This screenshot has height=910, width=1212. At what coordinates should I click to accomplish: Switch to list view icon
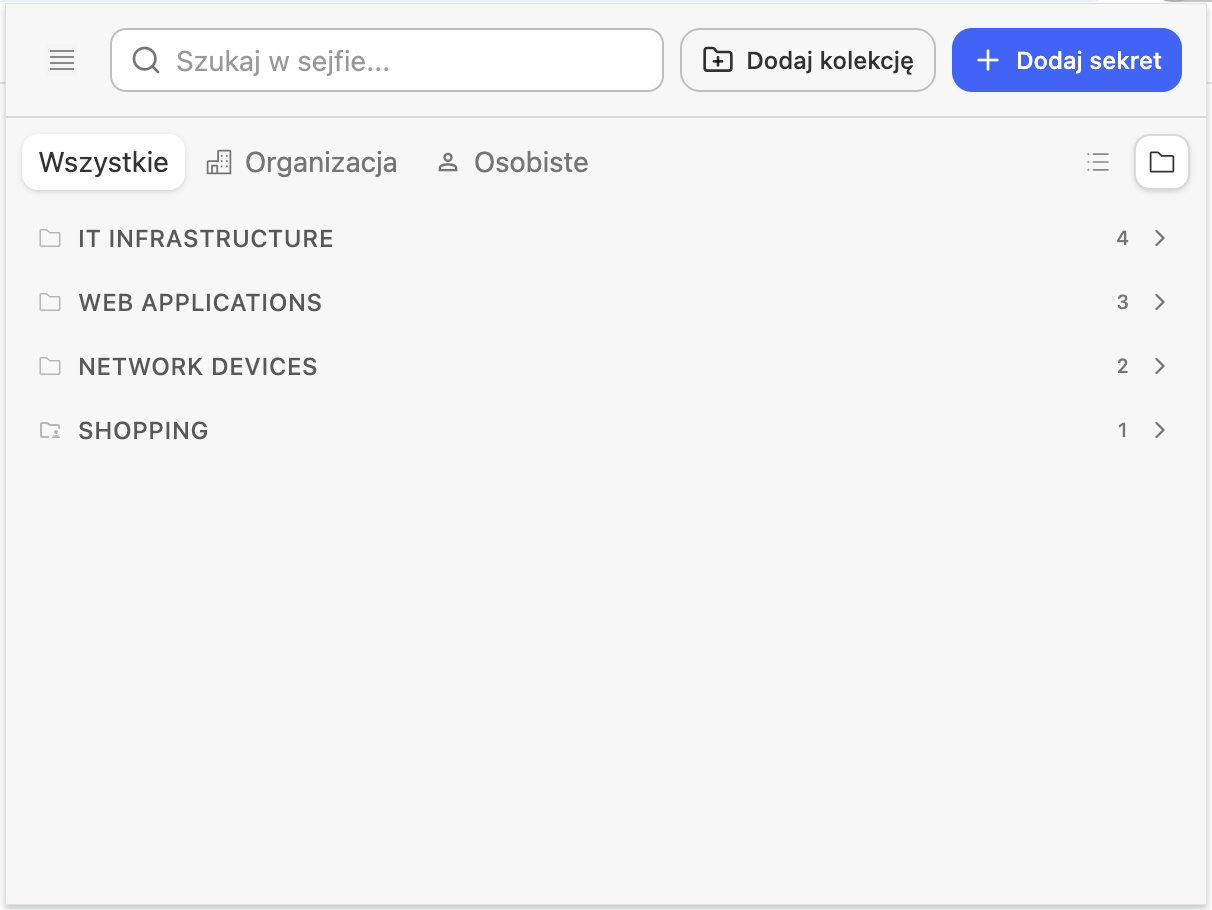pos(1098,162)
